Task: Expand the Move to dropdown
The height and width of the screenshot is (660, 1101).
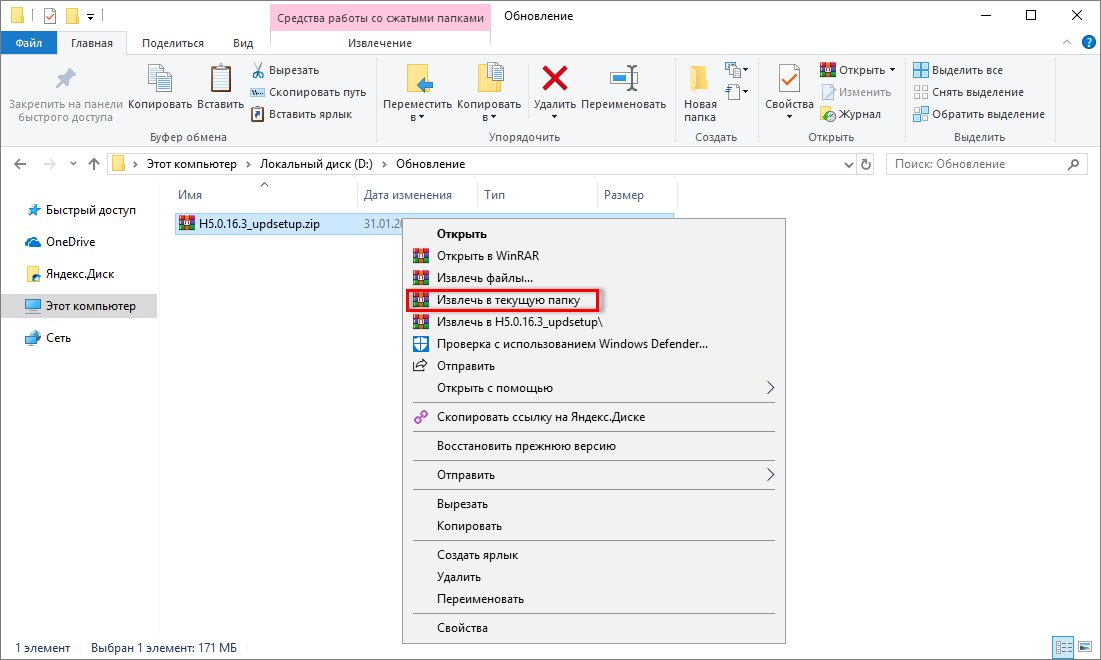Action: (422, 117)
